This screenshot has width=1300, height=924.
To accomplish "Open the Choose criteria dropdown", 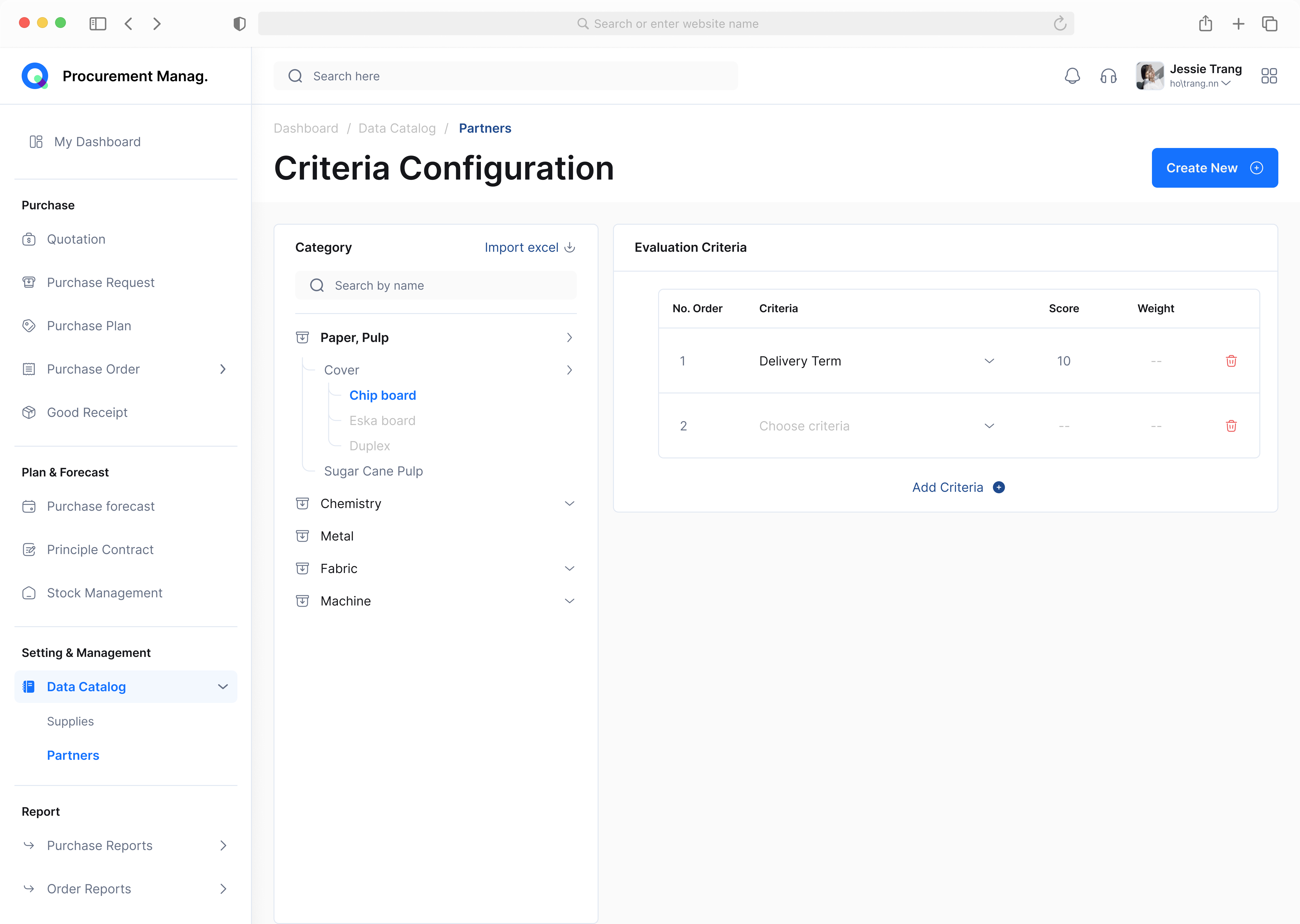I will pyautogui.click(x=989, y=426).
